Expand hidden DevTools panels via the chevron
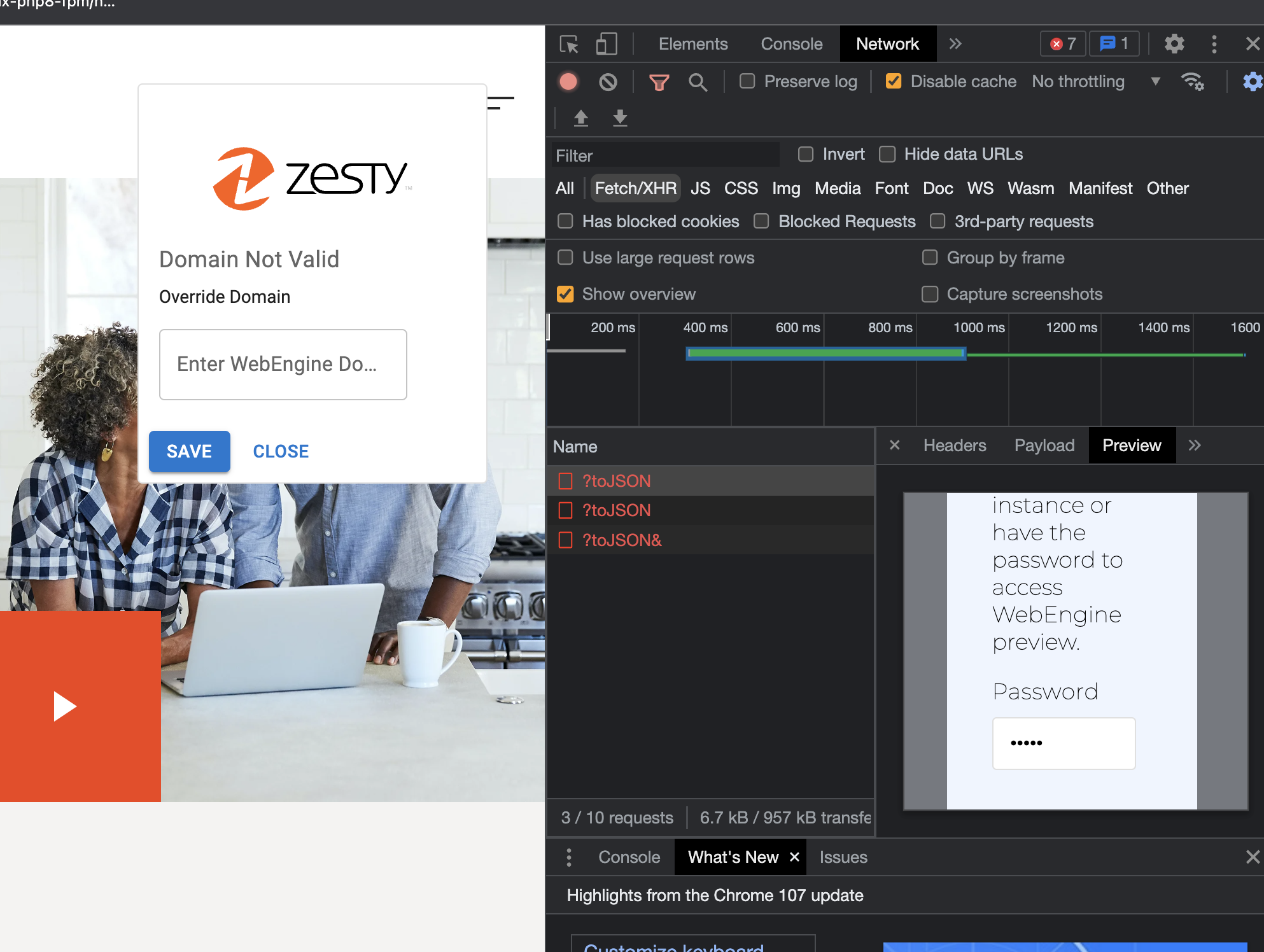The height and width of the screenshot is (952, 1264). (955, 43)
